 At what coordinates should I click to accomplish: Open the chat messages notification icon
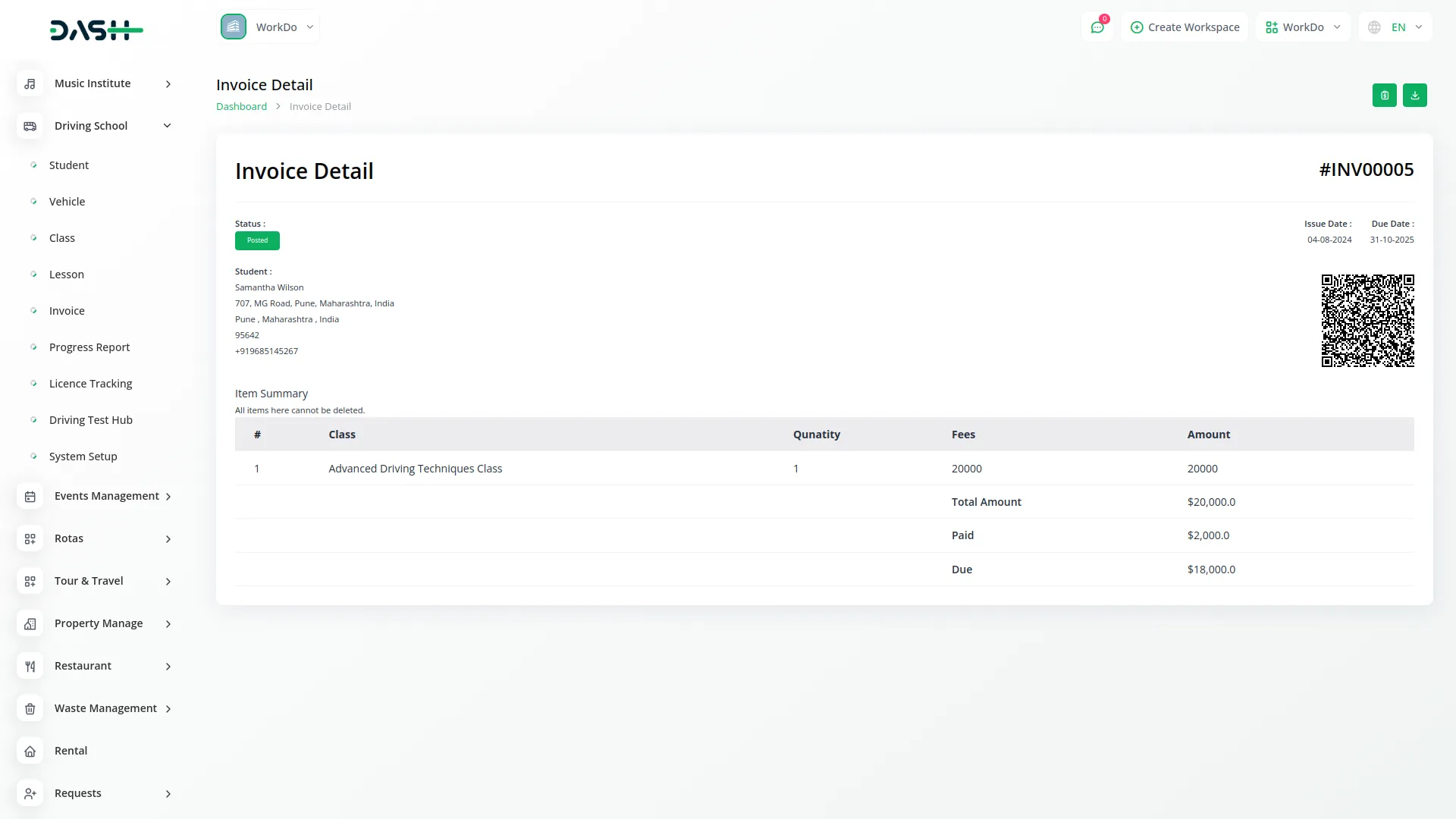(x=1097, y=27)
